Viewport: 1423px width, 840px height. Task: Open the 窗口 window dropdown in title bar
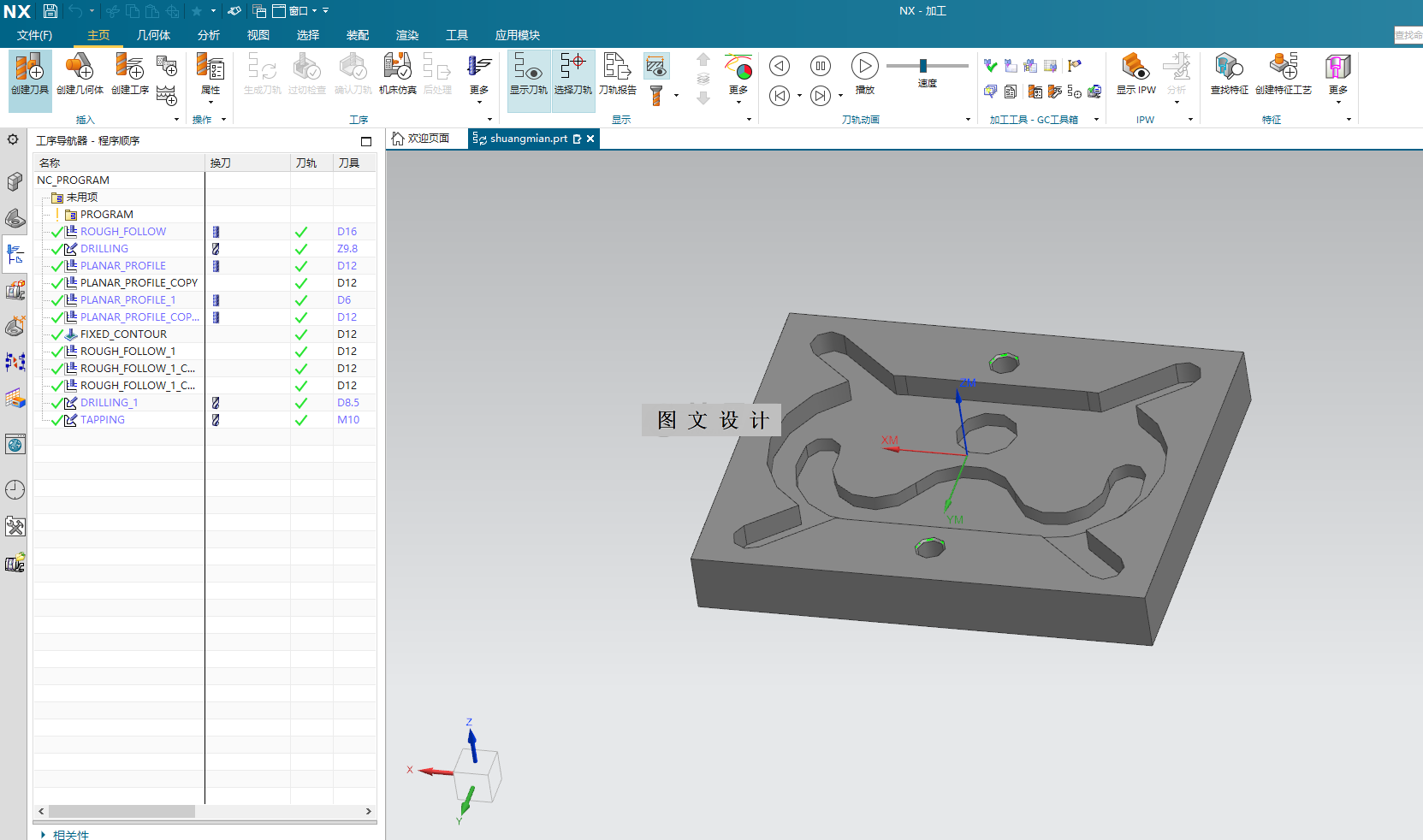coord(297,11)
